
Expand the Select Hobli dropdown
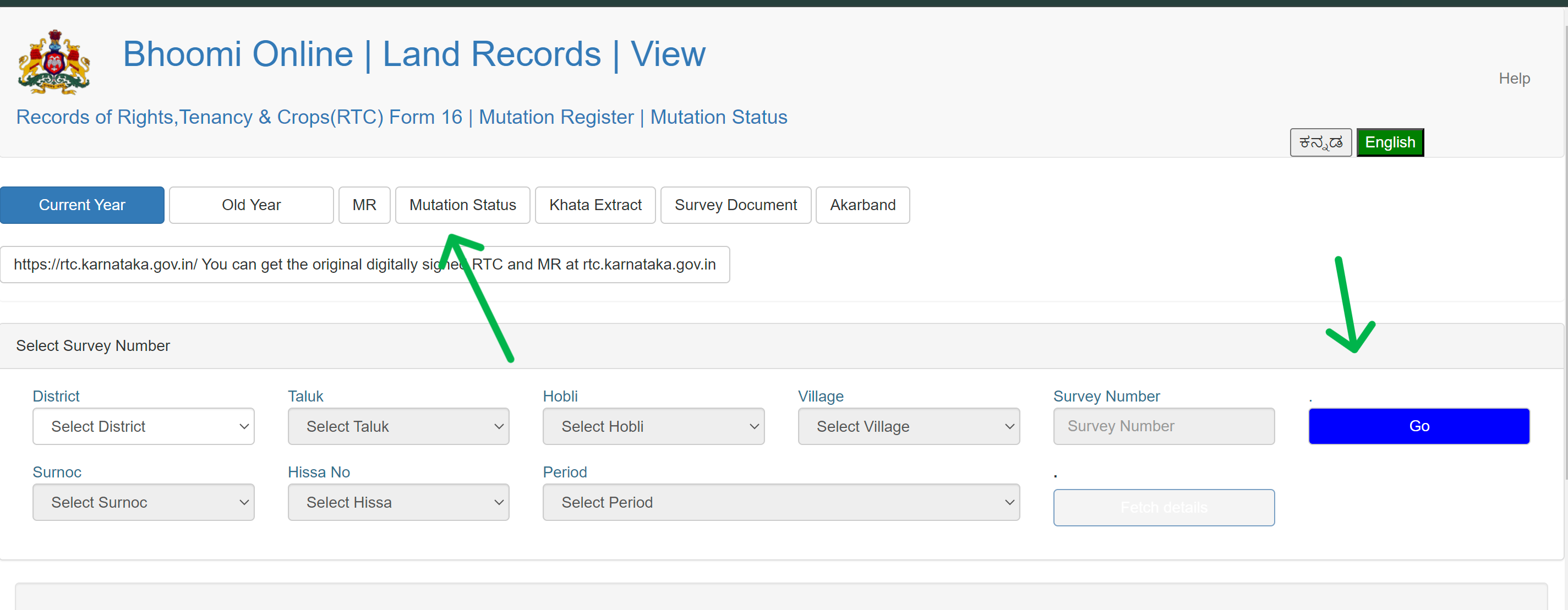[x=653, y=426]
